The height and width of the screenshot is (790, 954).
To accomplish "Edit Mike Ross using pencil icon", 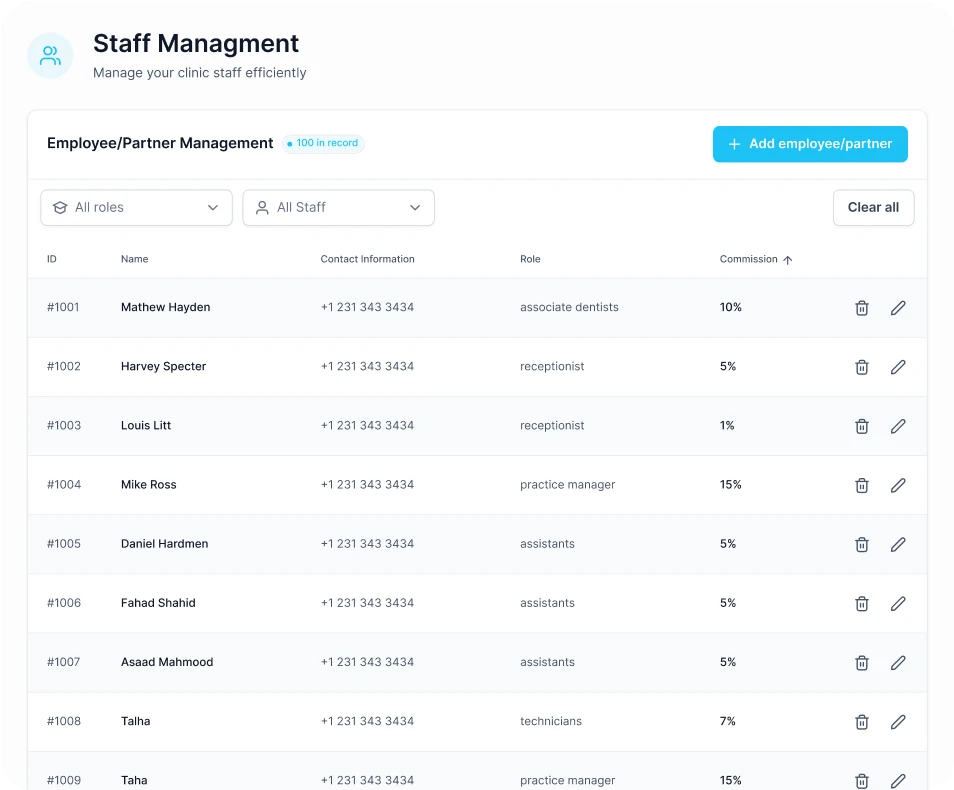I will pos(898,485).
